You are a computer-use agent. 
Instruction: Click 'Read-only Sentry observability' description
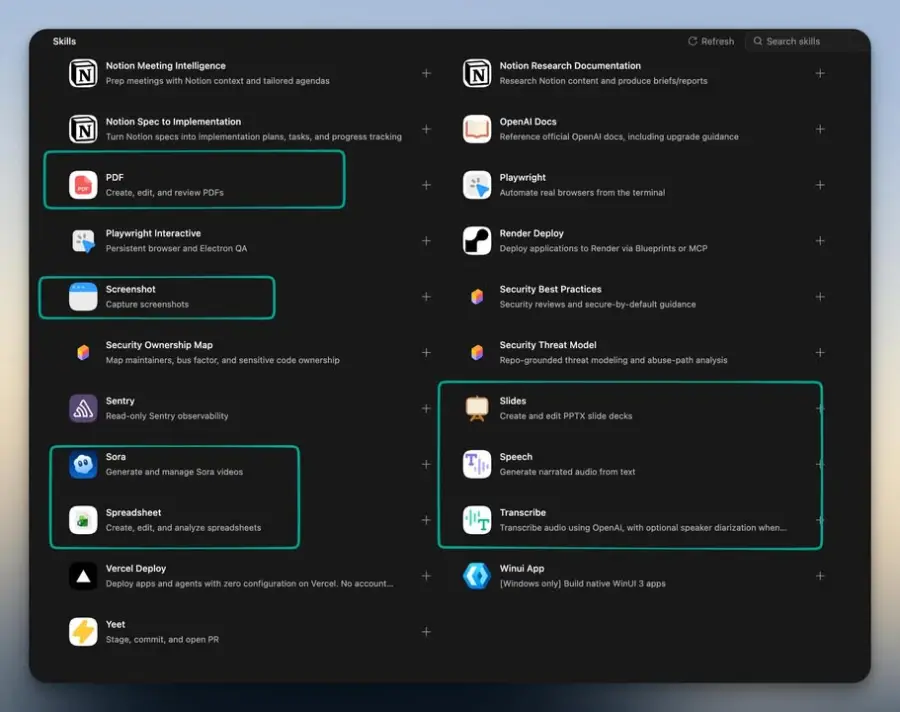166,416
